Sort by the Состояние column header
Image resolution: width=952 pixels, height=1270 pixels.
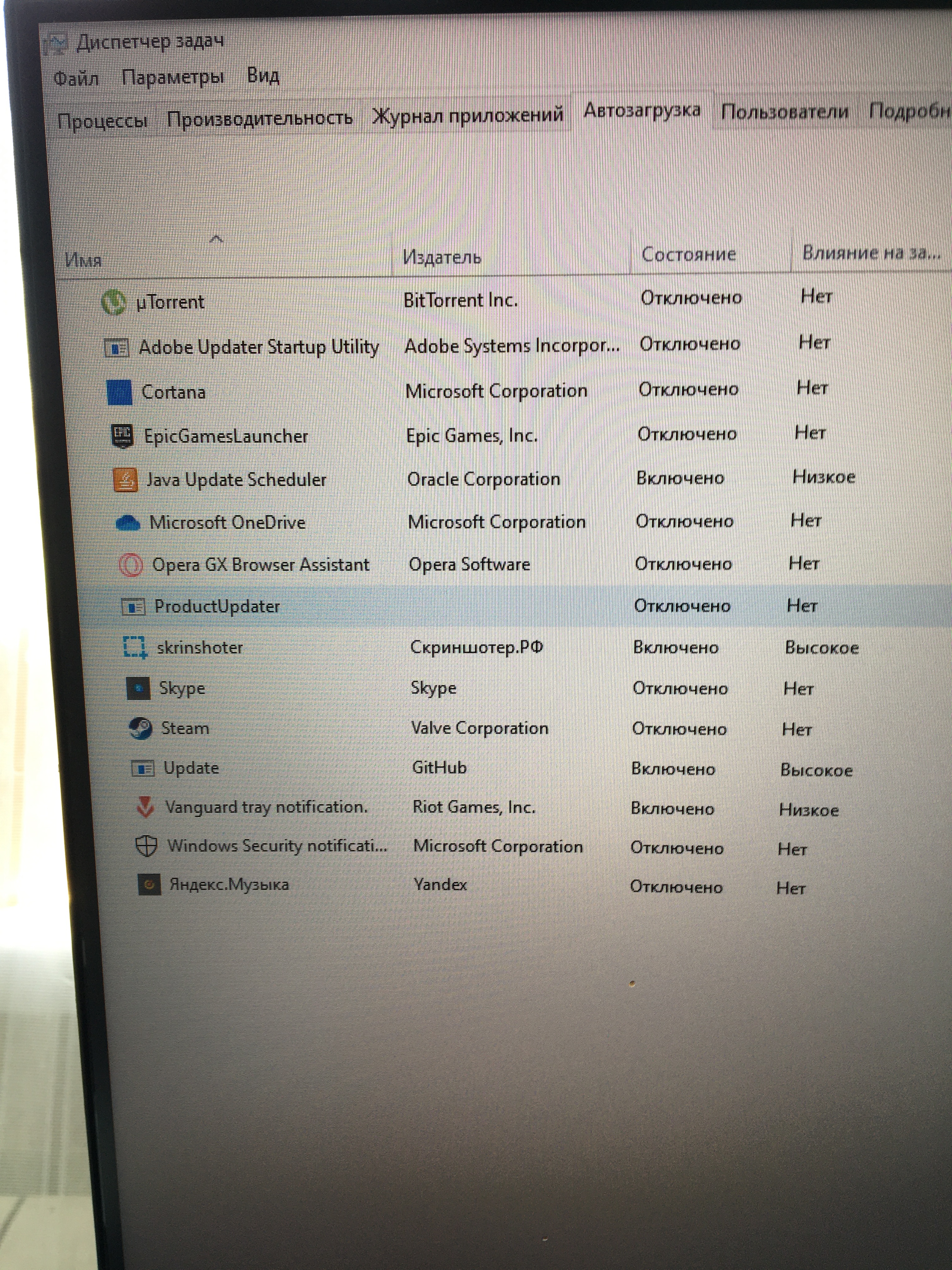(688, 254)
